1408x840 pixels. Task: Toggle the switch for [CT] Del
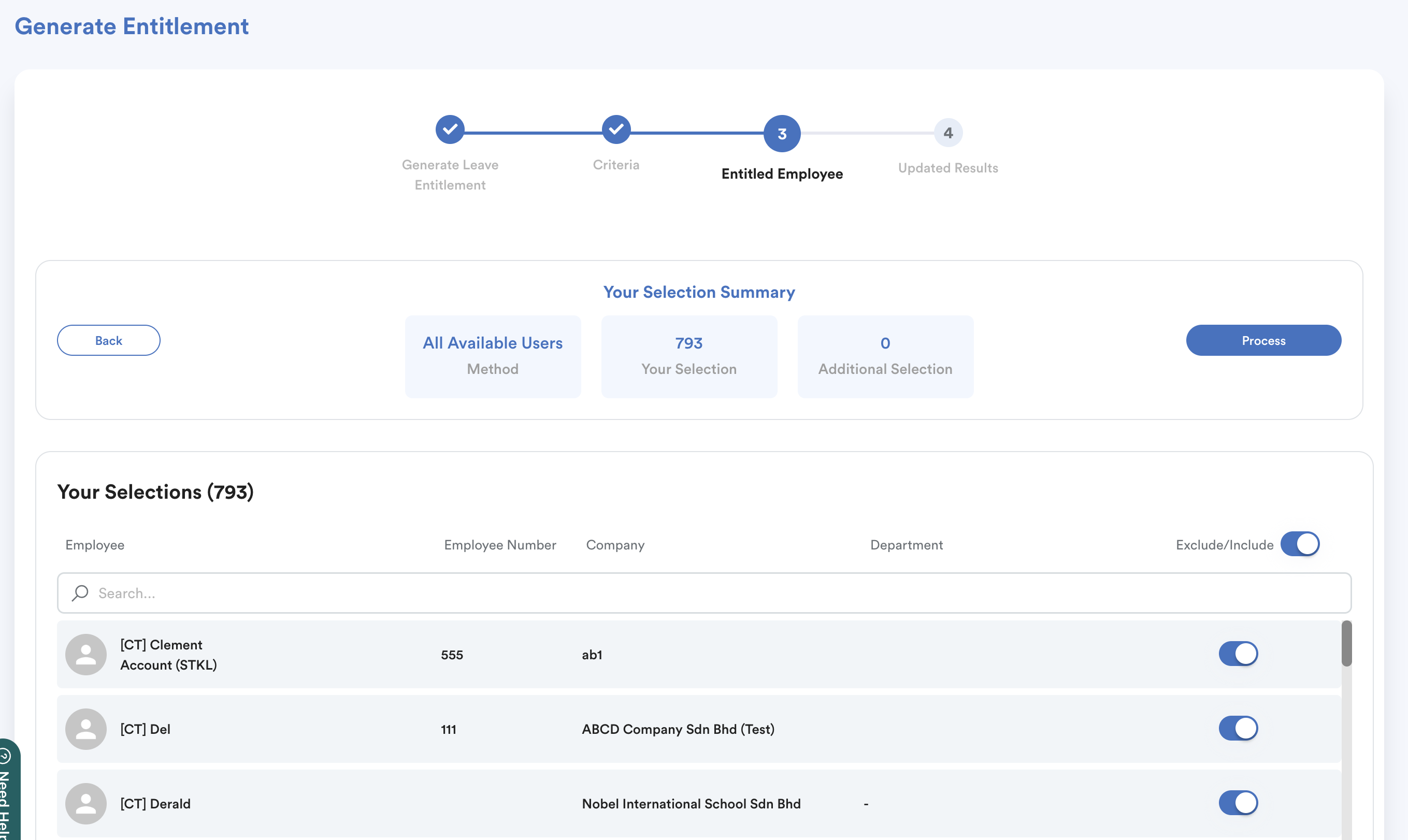pos(1238,728)
